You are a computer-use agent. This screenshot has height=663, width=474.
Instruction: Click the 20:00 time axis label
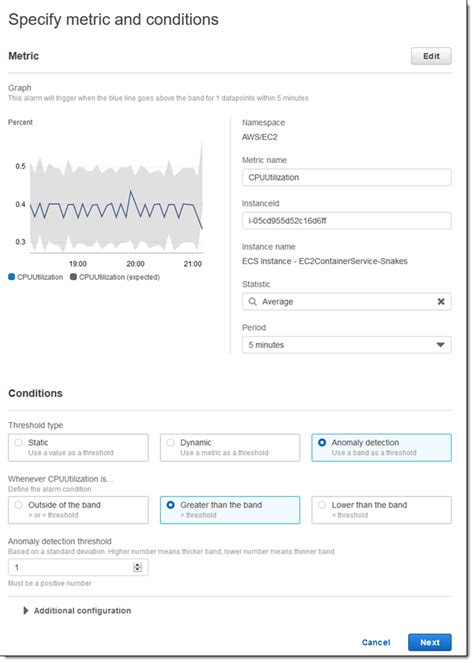point(135,264)
